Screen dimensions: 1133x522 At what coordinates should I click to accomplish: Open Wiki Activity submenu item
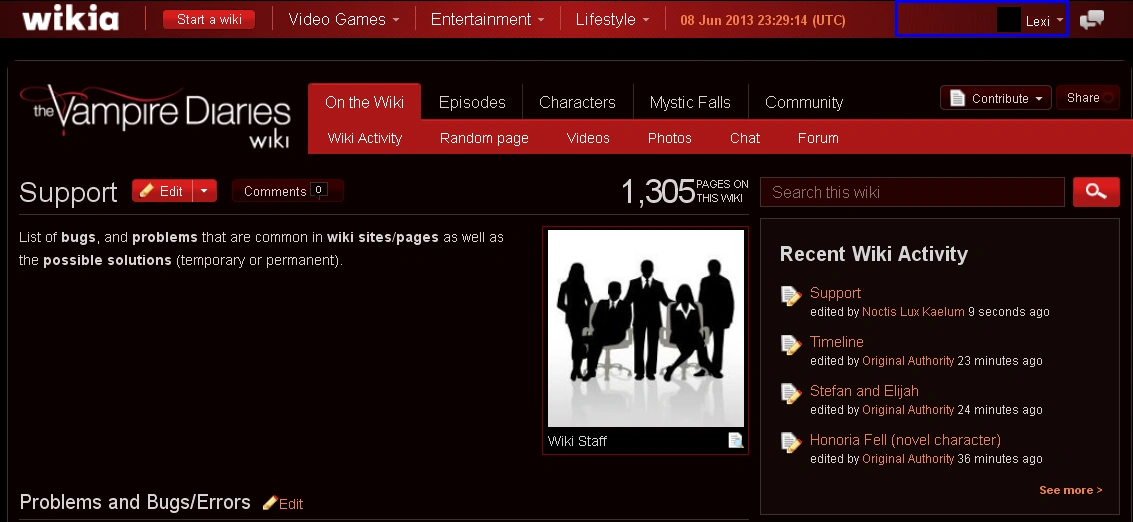pyautogui.click(x=365, y=138)
